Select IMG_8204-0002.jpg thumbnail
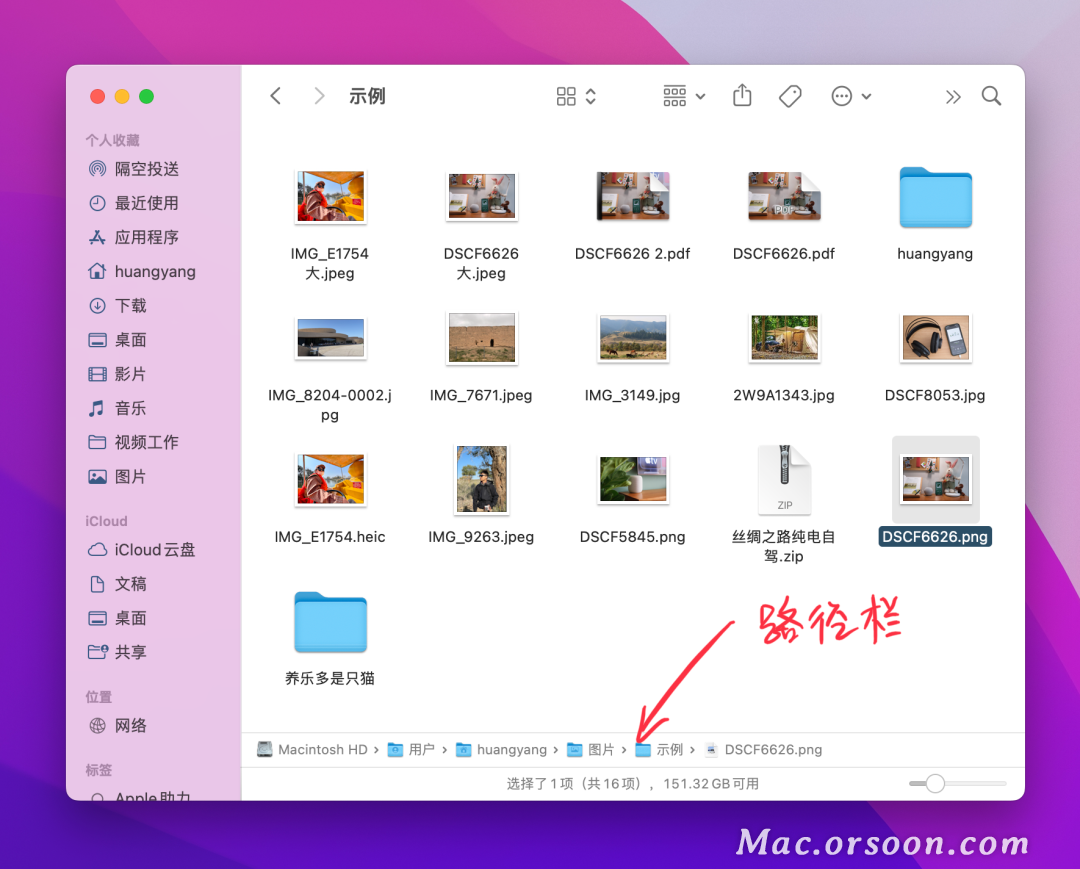The width and height of the screenshot is (1080, 869). (330, 338)
